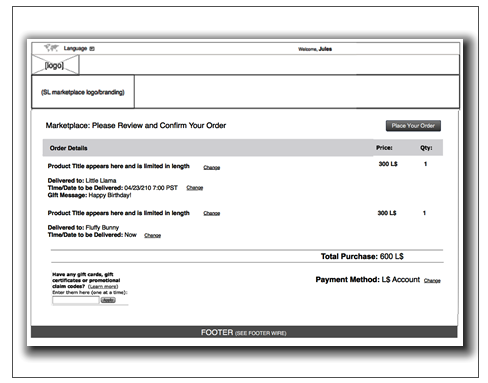The width and height of the screenshot is (488, 383).
Task: Click the Delivered to: Little Llama text
Action: click(82, 181)
